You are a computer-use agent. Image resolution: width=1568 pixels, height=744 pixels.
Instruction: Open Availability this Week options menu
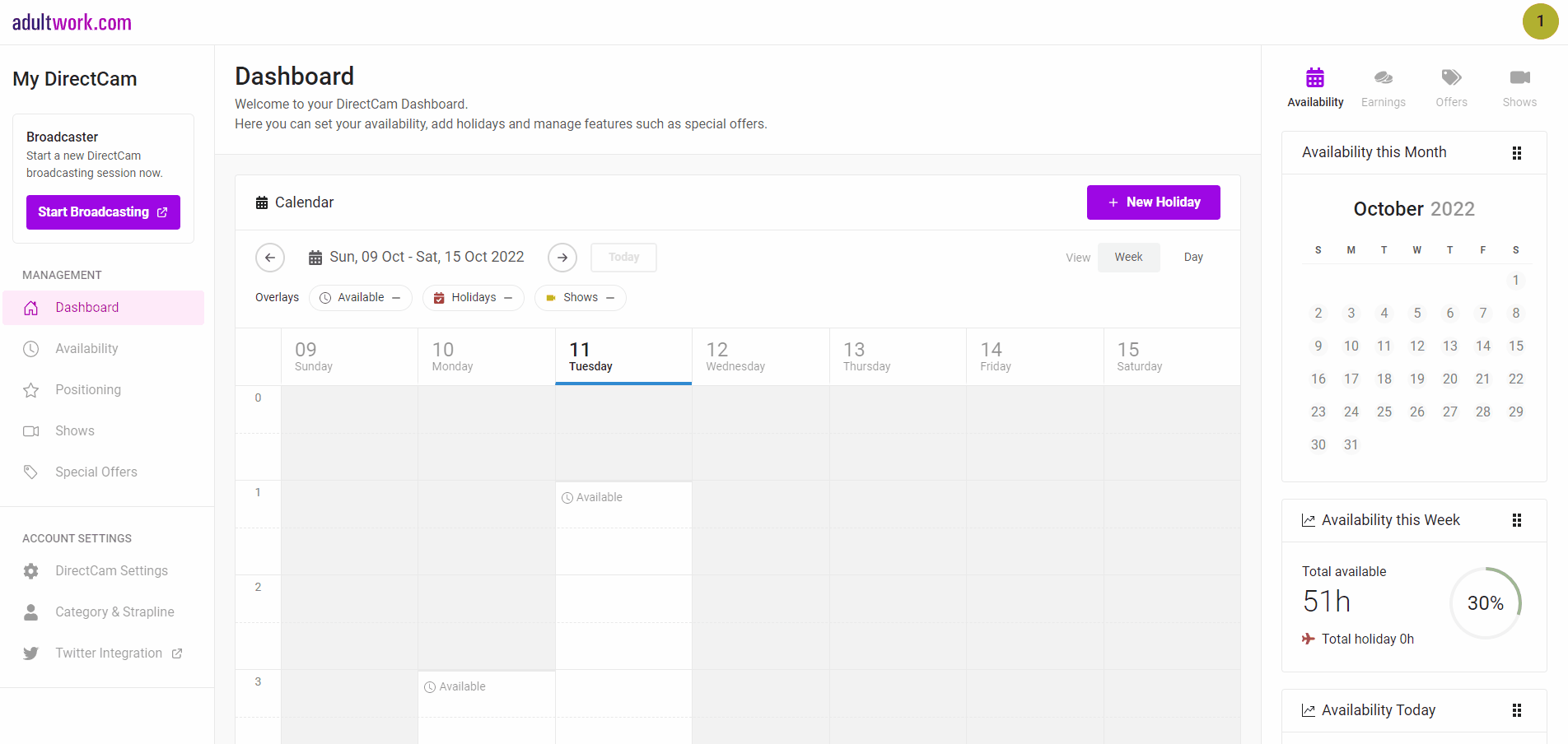point(1517,520)
